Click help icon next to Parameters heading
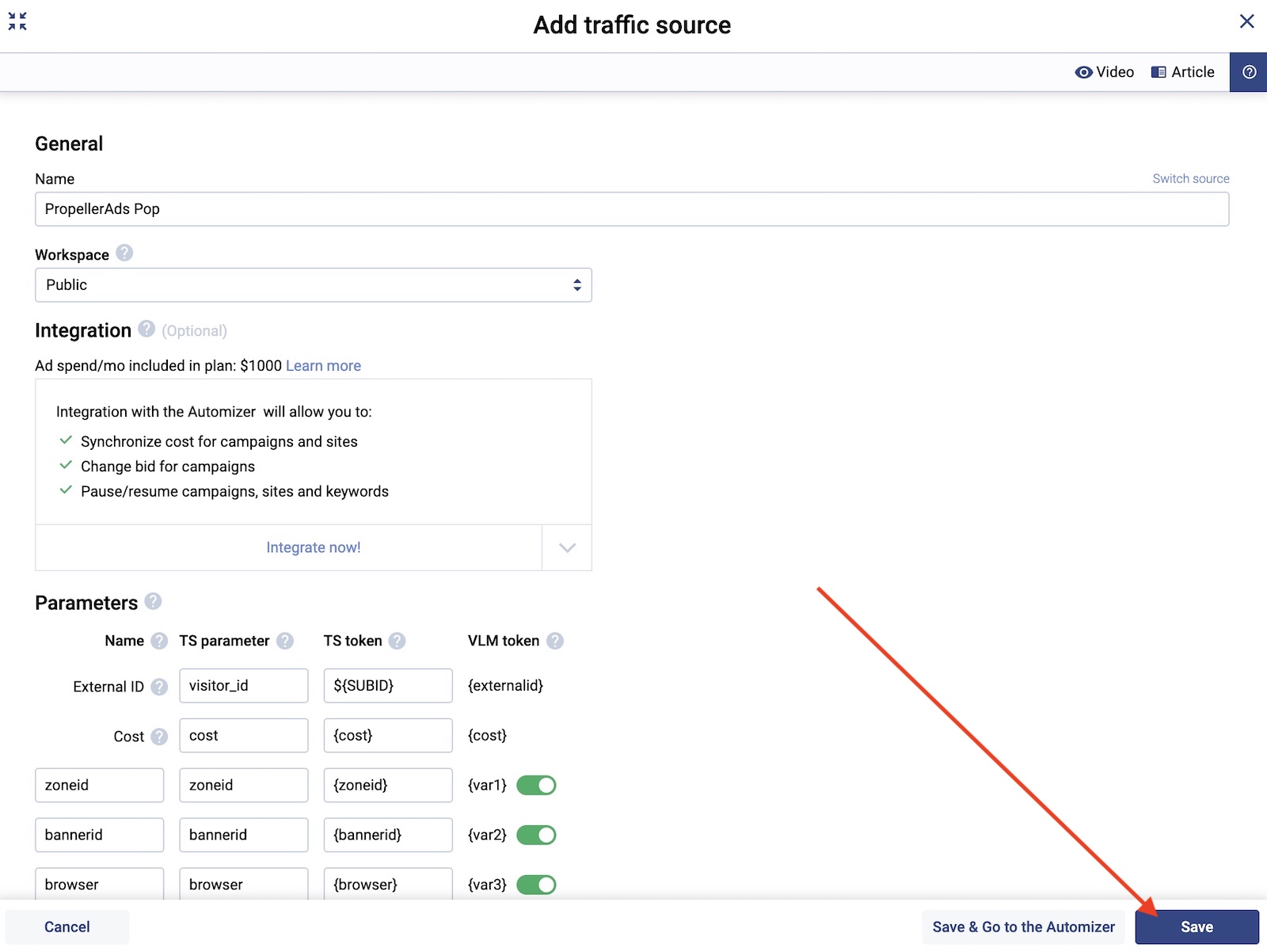This screenshot has width=1267, height=952. 153,602
